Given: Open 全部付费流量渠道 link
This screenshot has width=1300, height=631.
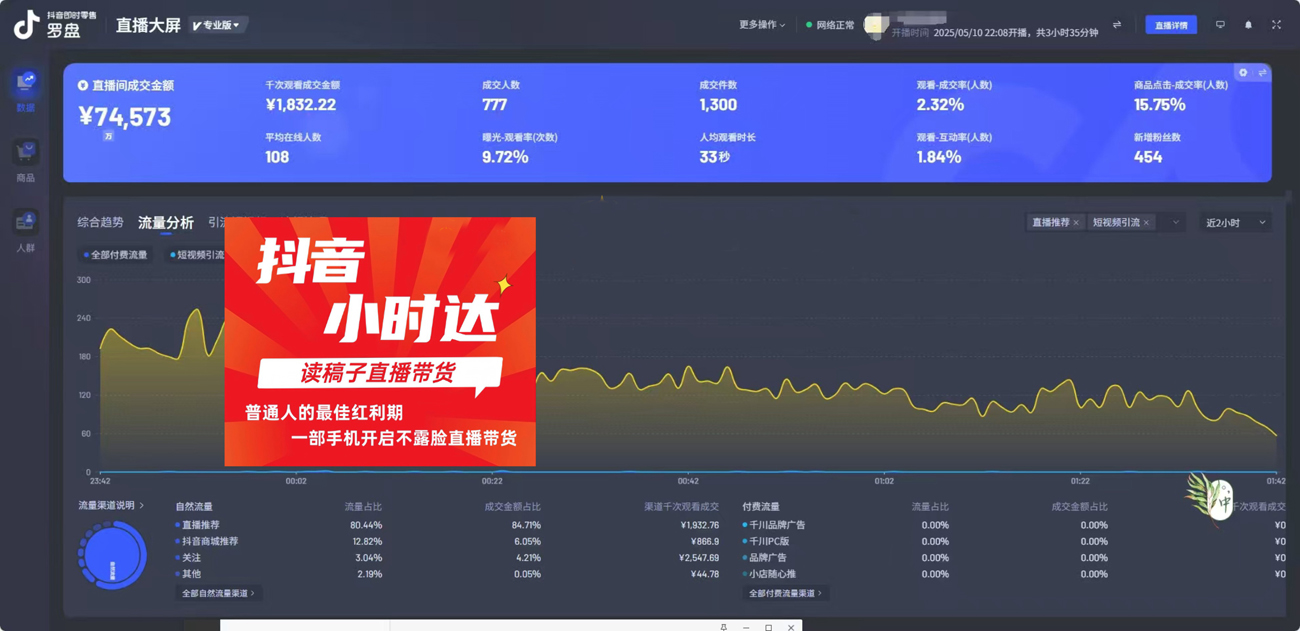Looking at the screenshot, I should 785,593.
